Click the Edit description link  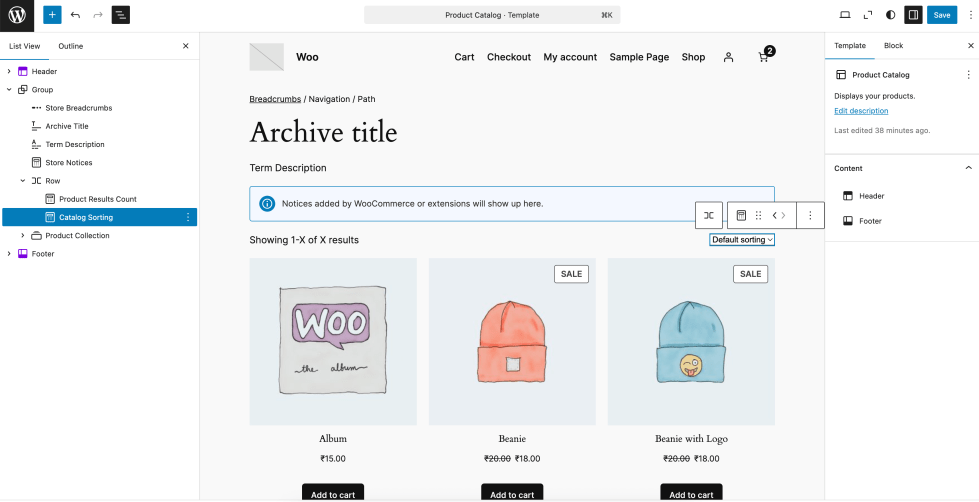[x=861, y=111]
